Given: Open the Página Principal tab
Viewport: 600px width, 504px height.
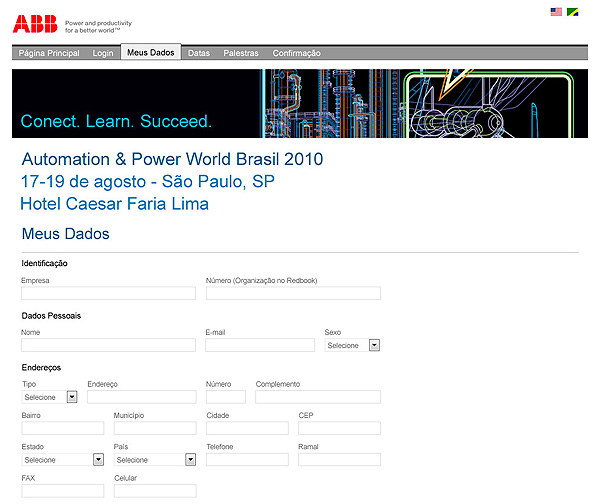Looking at the screenshot, I should [49, 53].
